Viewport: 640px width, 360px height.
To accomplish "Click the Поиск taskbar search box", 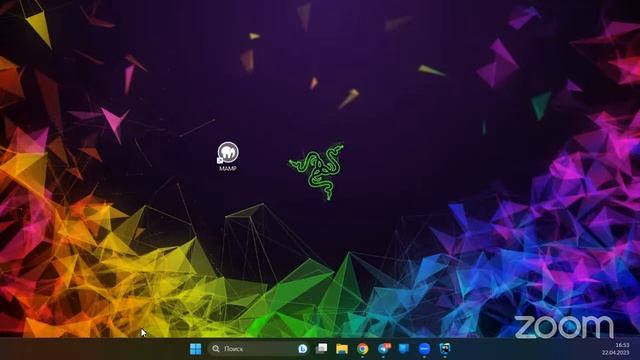I will pyautogui.click(x=259, y=349).
